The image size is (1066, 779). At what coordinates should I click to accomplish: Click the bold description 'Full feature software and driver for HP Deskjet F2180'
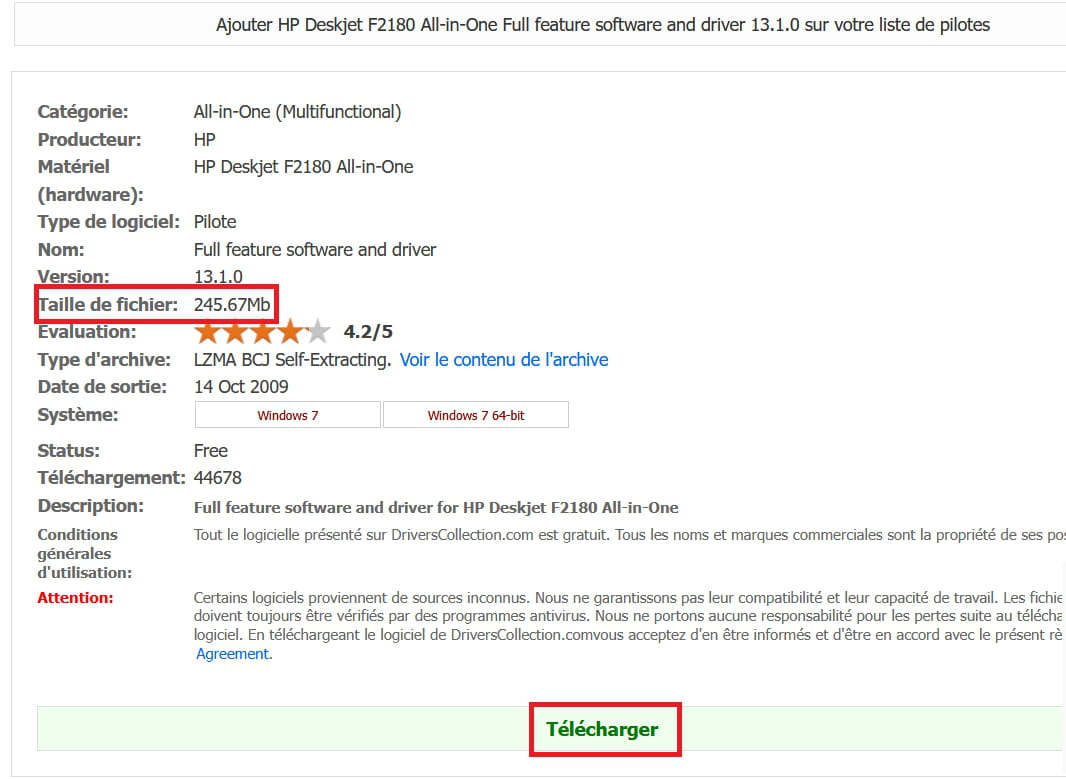tap(436, 508)
